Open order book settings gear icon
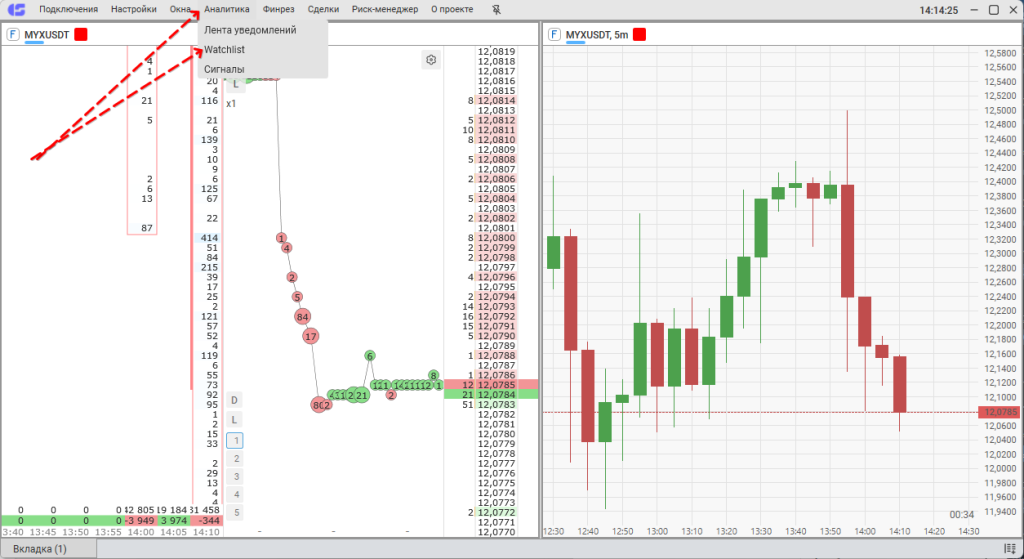 (431, 60)
